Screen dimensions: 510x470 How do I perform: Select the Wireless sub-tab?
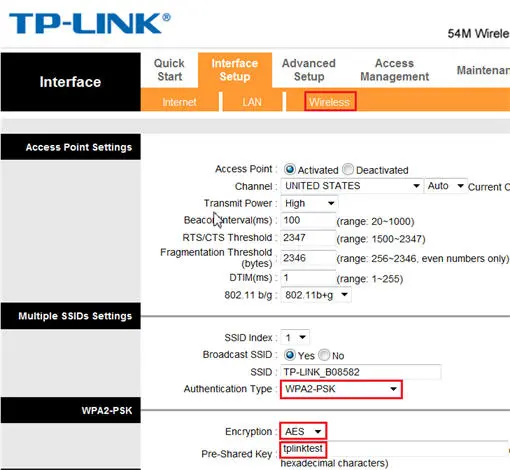[x=330, y=101]
